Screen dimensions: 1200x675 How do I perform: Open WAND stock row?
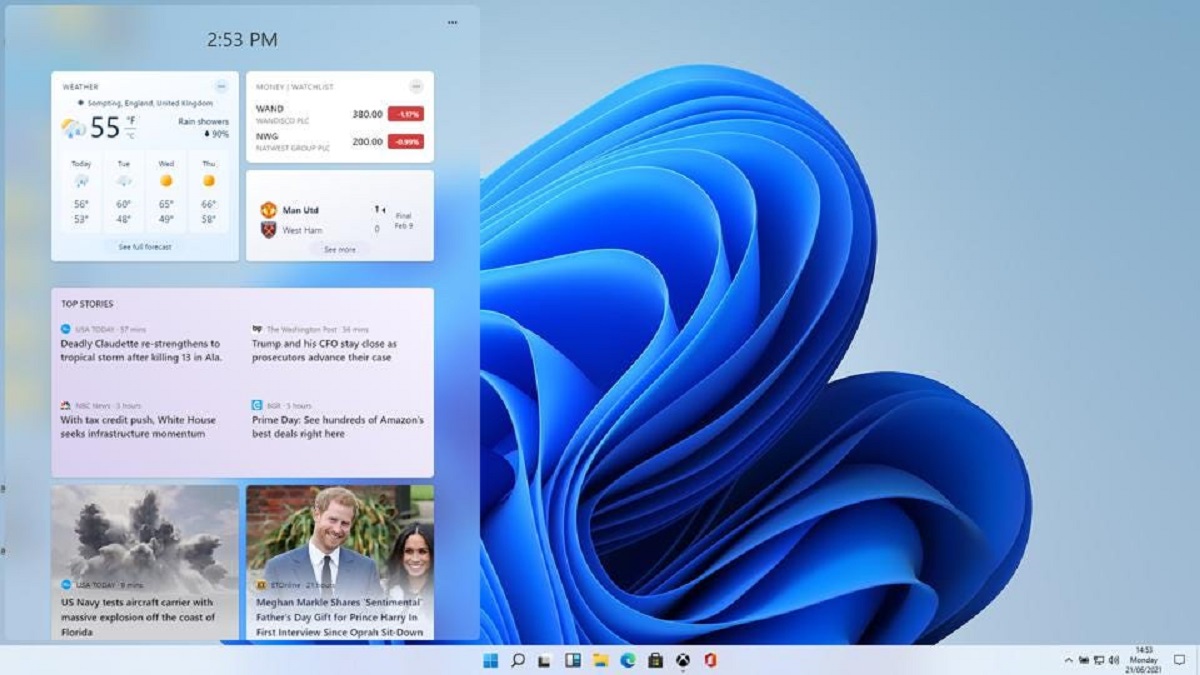(x=340, y=114)
